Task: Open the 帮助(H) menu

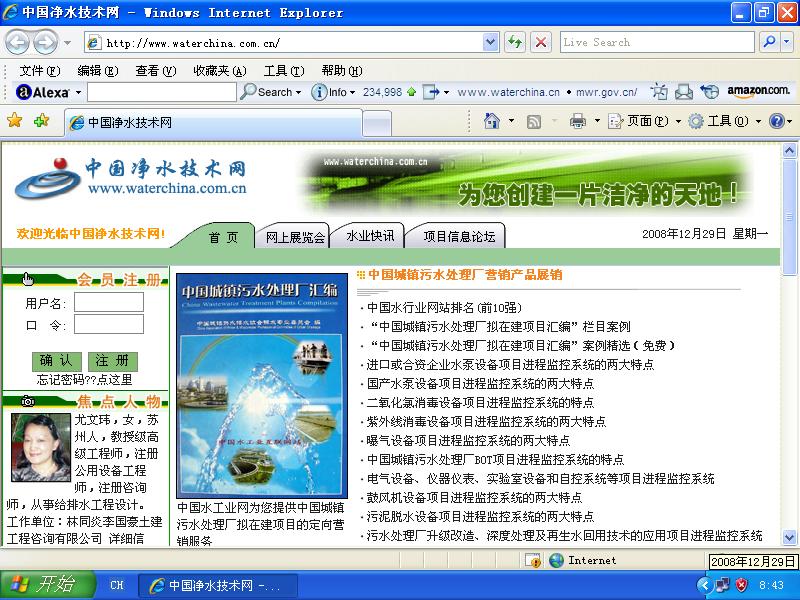Action: 342,71
